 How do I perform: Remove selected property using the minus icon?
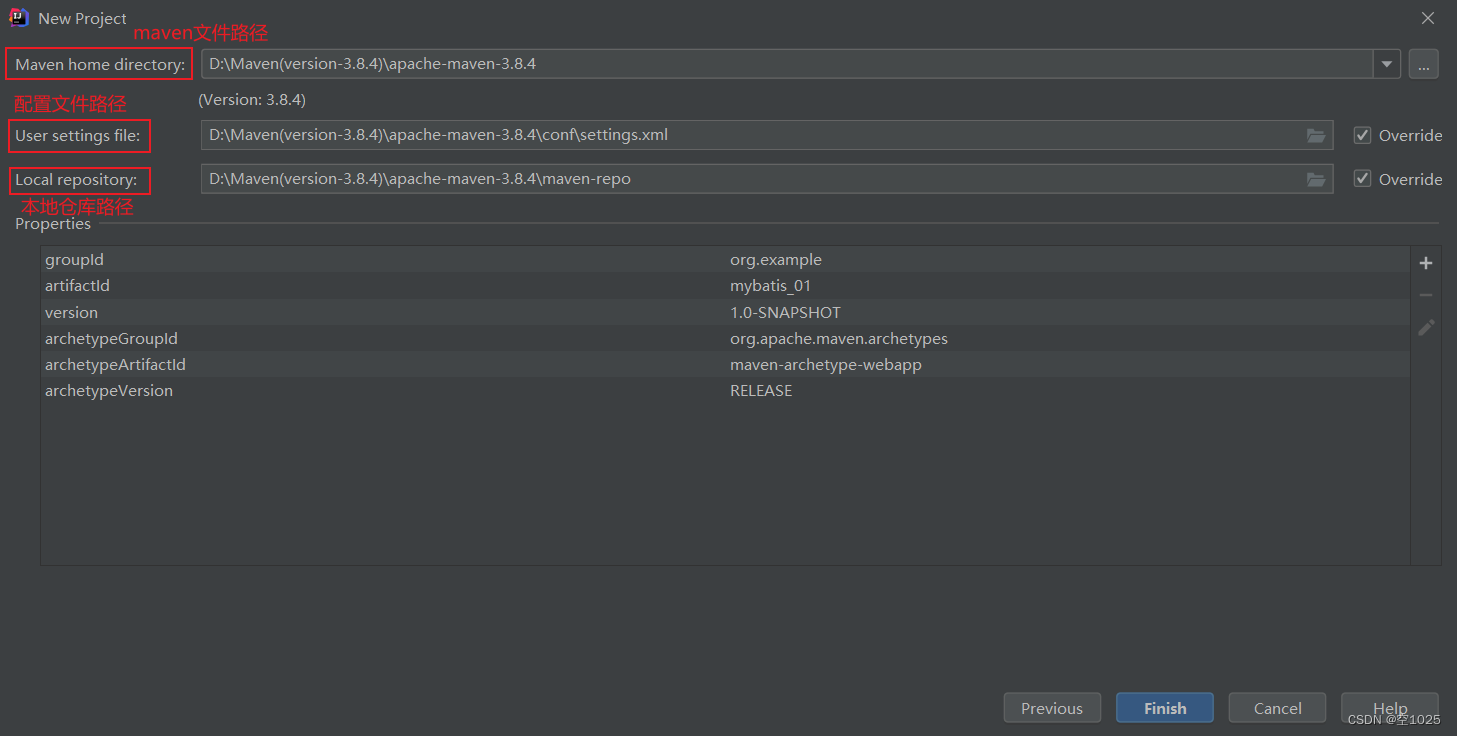pyautogui.click(x=1425, y=294)
